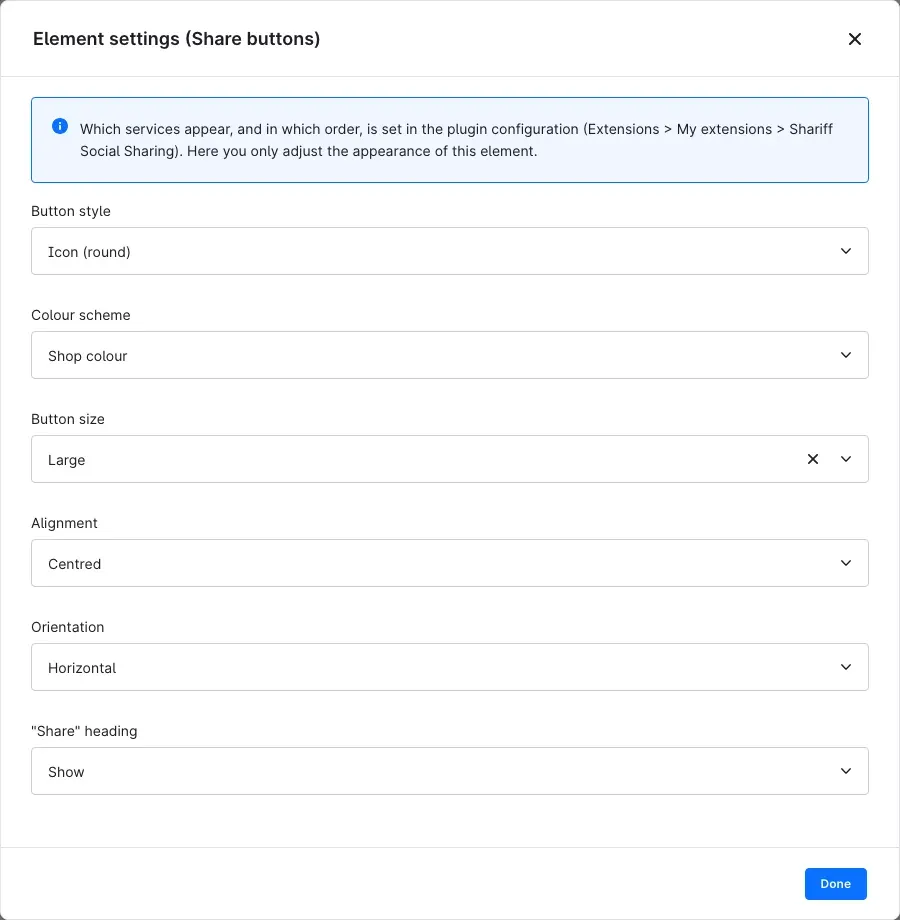
Task: Click Orientation chevron arrow
Action: pos(845,667)
